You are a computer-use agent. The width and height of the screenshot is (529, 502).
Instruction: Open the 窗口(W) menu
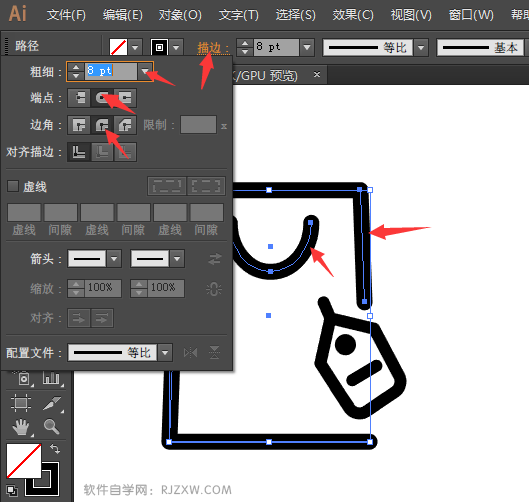click(471, 15)
